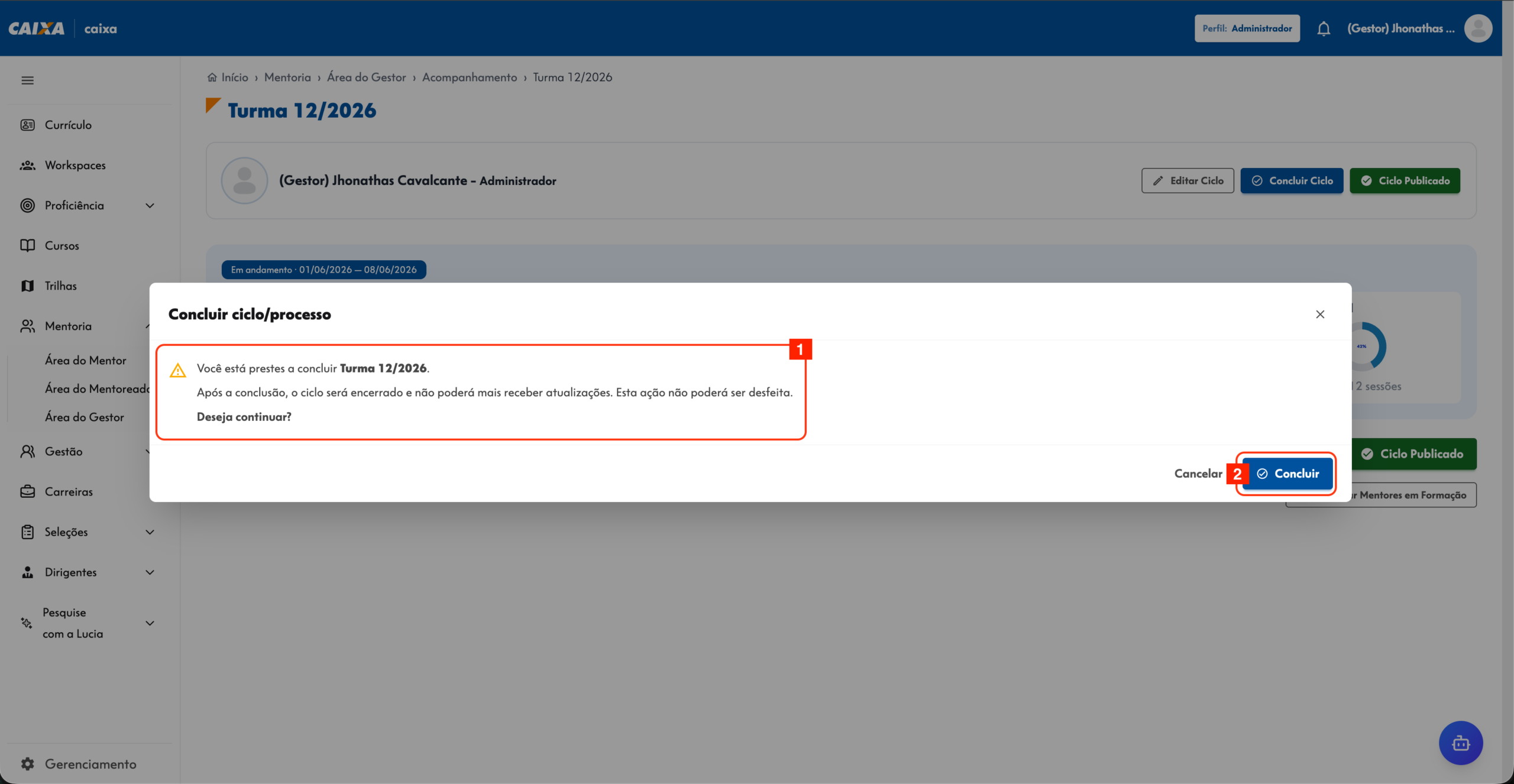Confirm with the Concluir button
The width and height of the screenshot is (1514, 784).
point(1287,474)
